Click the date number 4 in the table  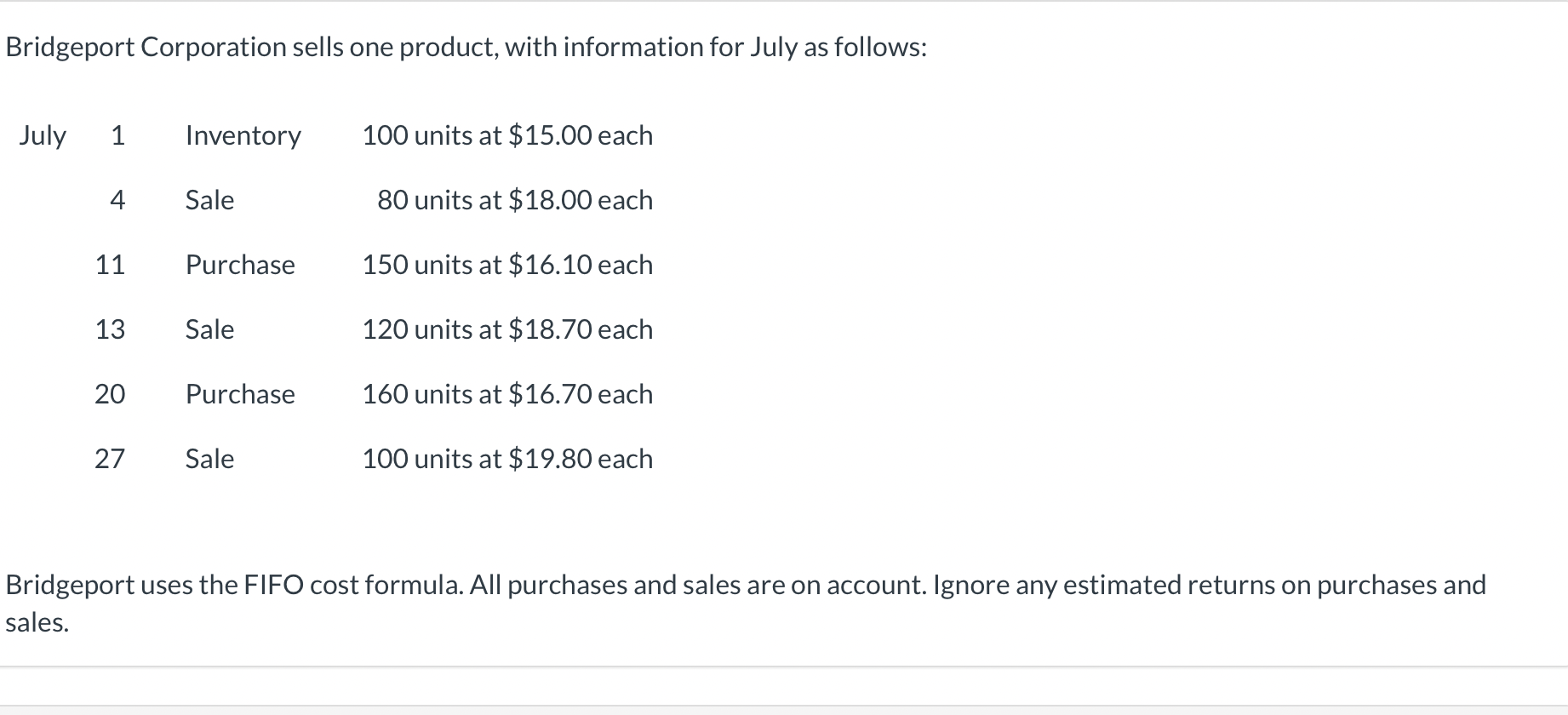tap(117, 200)
